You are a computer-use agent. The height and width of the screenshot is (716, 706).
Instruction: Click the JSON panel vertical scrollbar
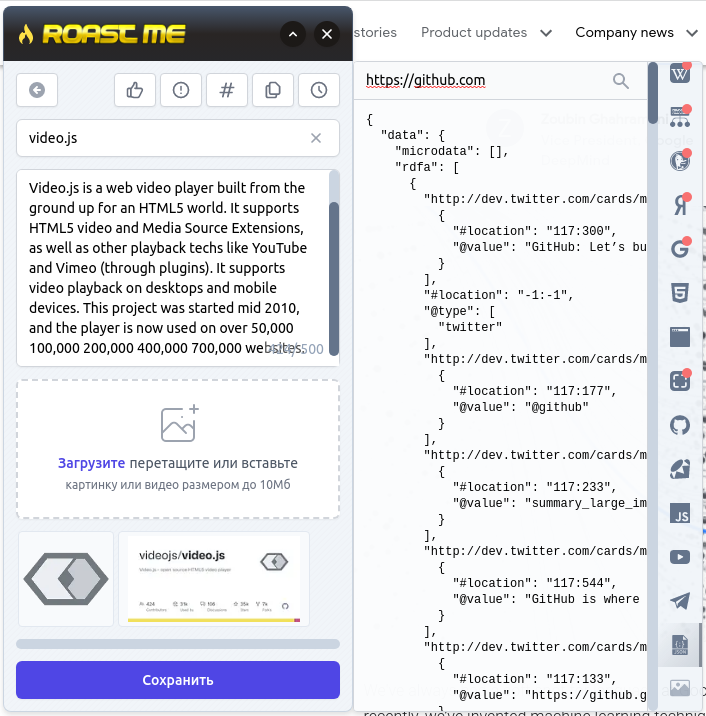point(653,94)
